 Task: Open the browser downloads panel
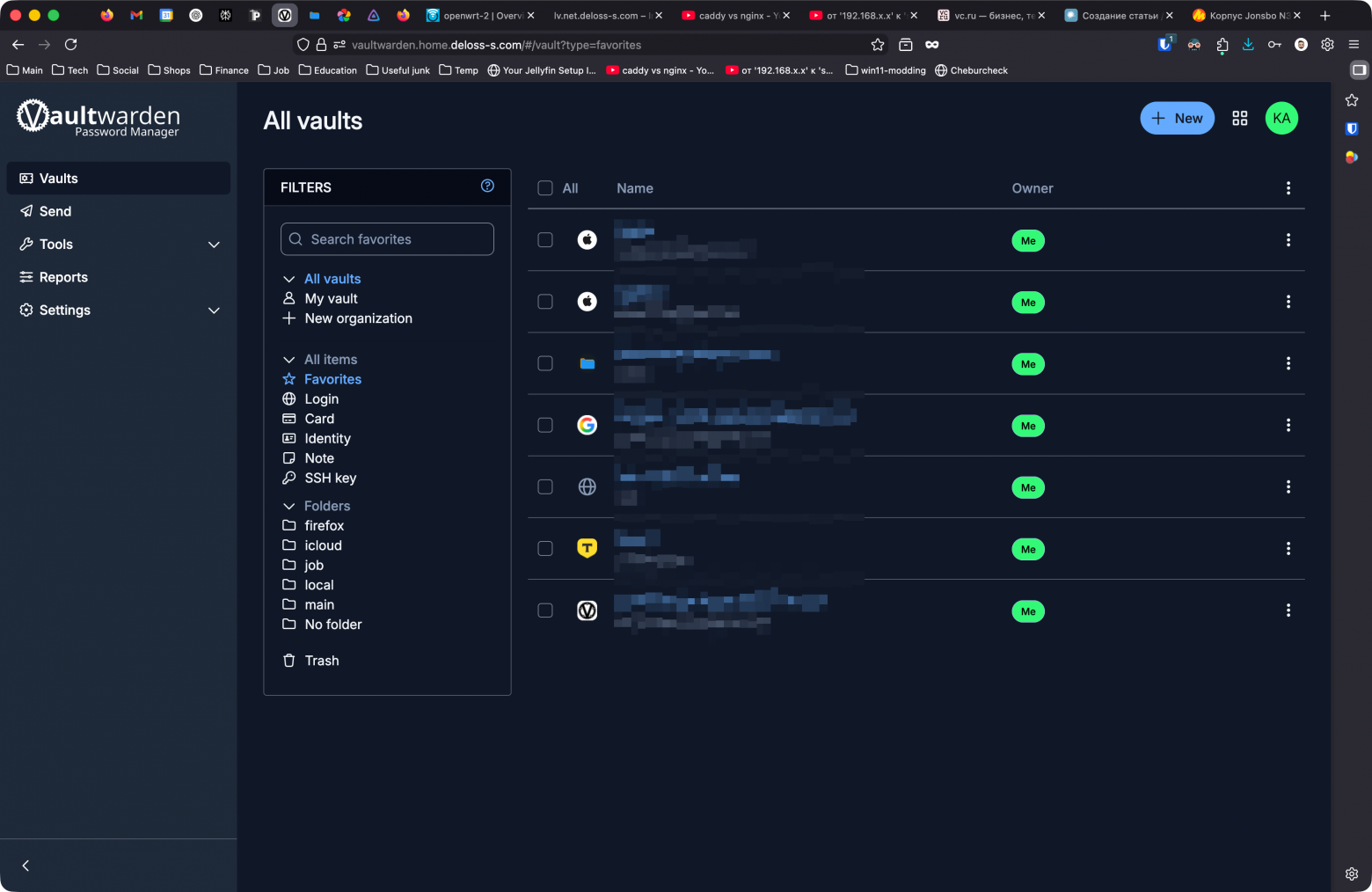click(1248, 45)
